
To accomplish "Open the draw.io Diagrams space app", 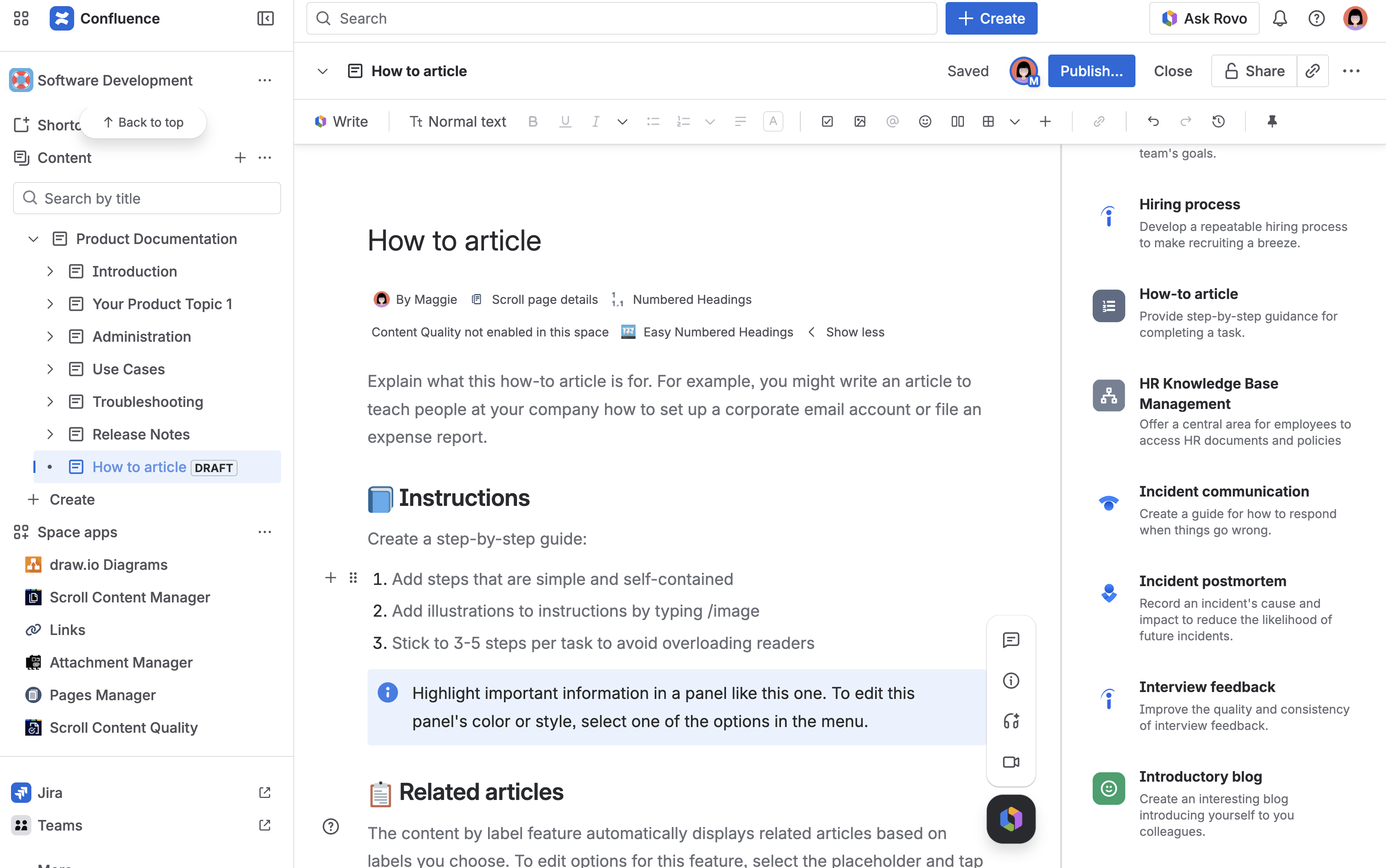I will [x=108, y=564].
